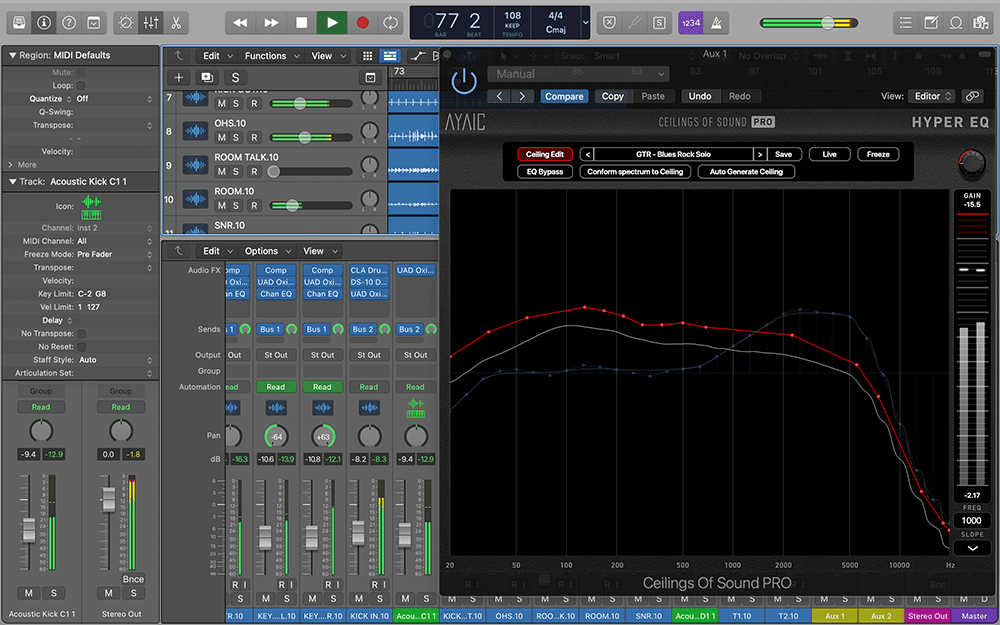This screenshot has width=1000, height=625.
Task: Click the Freeze button in Hyper EQ
Action: pos(878,154)
